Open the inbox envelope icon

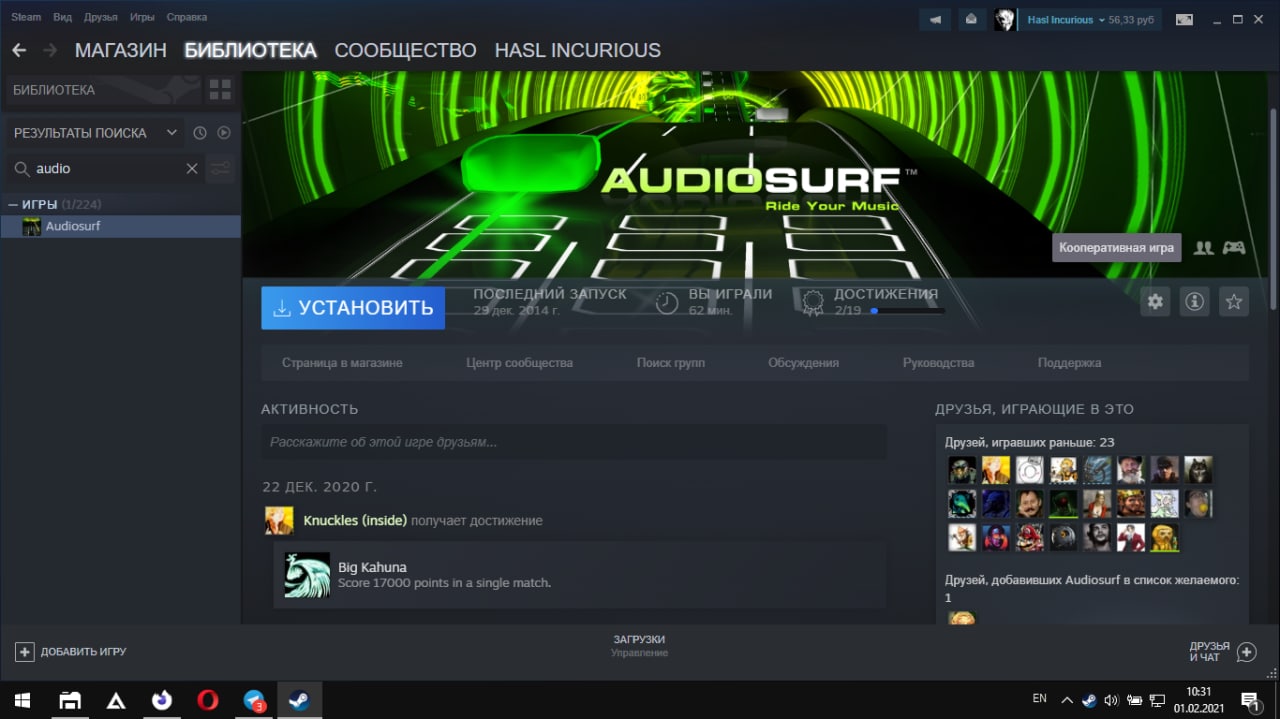click(970, 19)
